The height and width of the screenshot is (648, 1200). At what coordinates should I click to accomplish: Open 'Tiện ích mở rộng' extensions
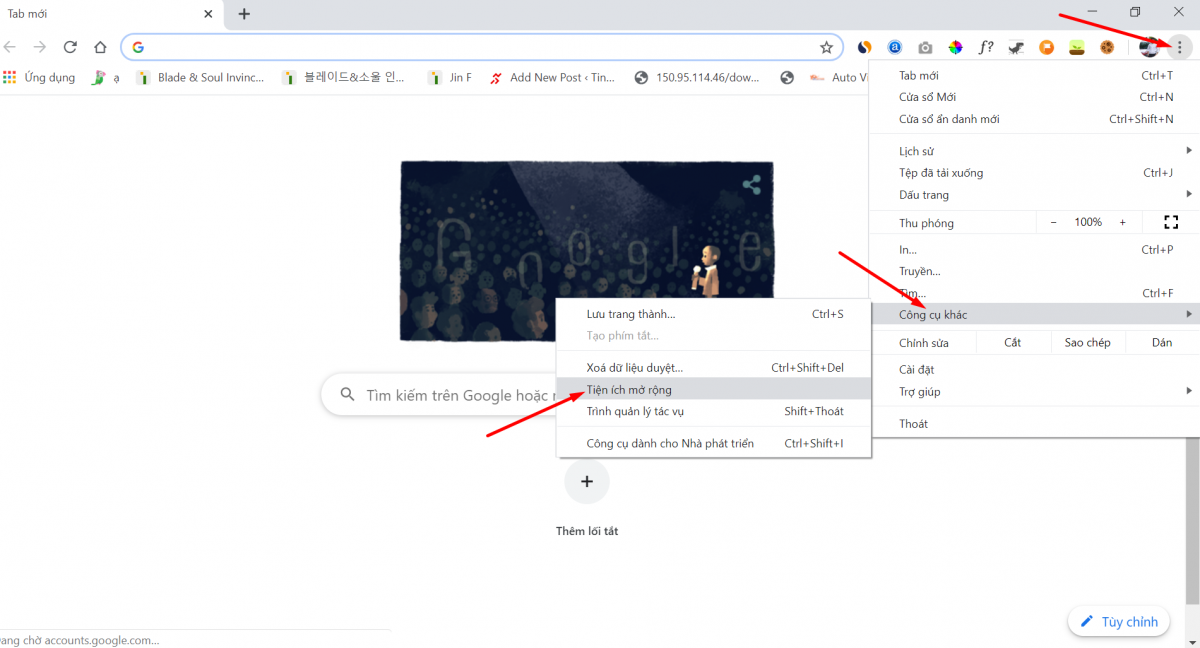(714, 390)
